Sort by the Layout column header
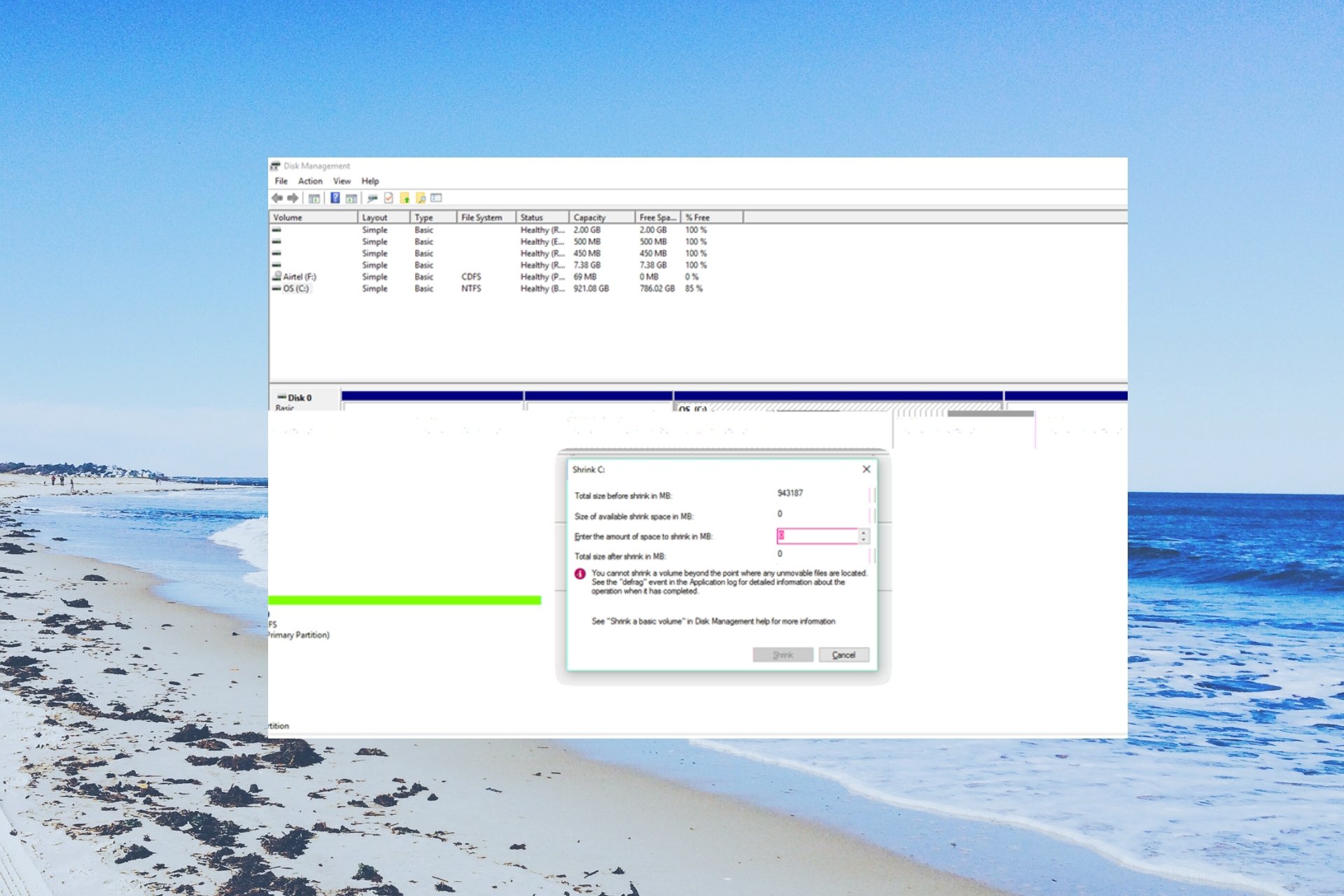1344x896 pixels. click(384, 218)
